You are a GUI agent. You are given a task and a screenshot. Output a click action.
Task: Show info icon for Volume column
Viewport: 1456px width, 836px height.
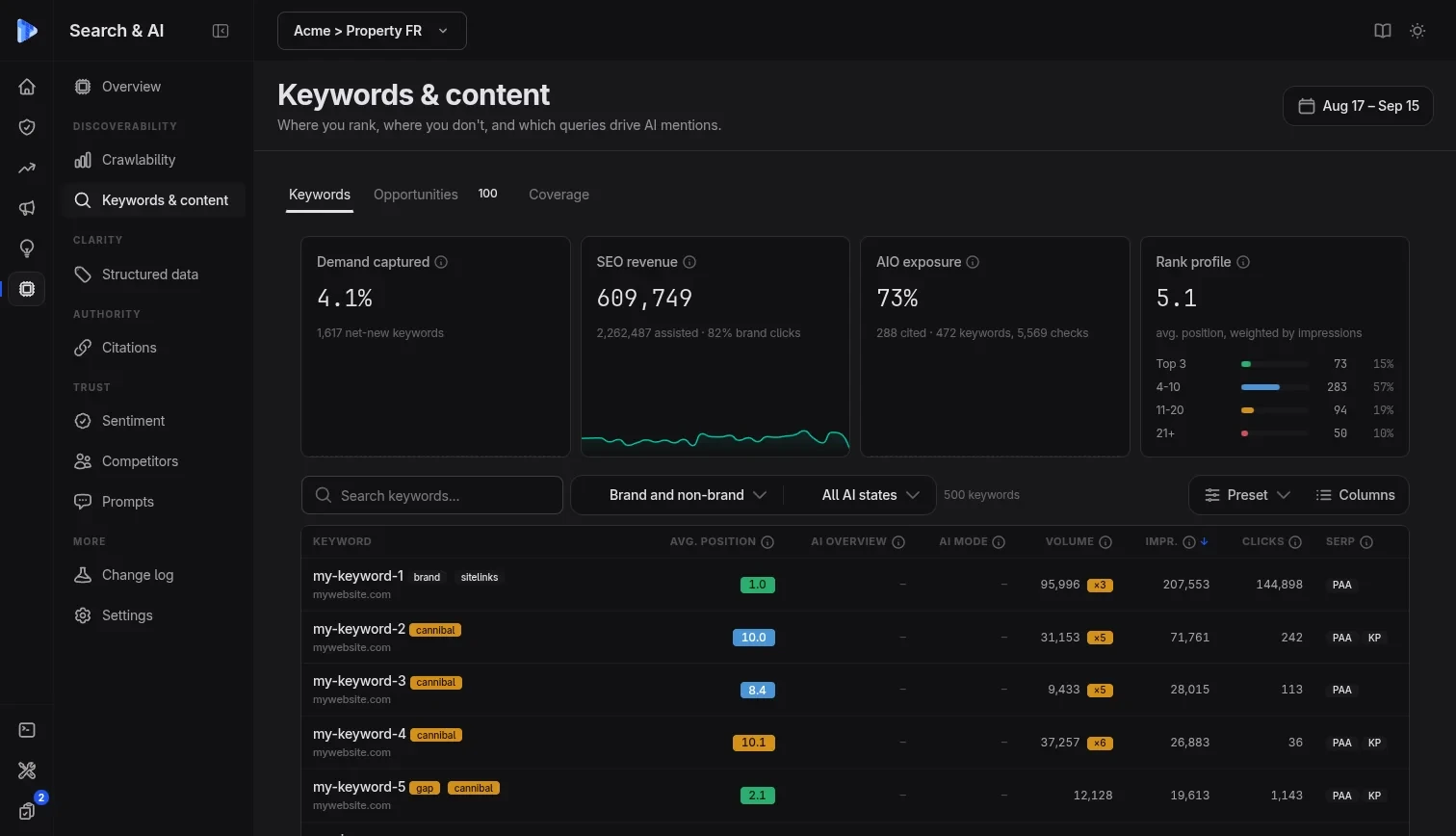(x=1105, y=542)
